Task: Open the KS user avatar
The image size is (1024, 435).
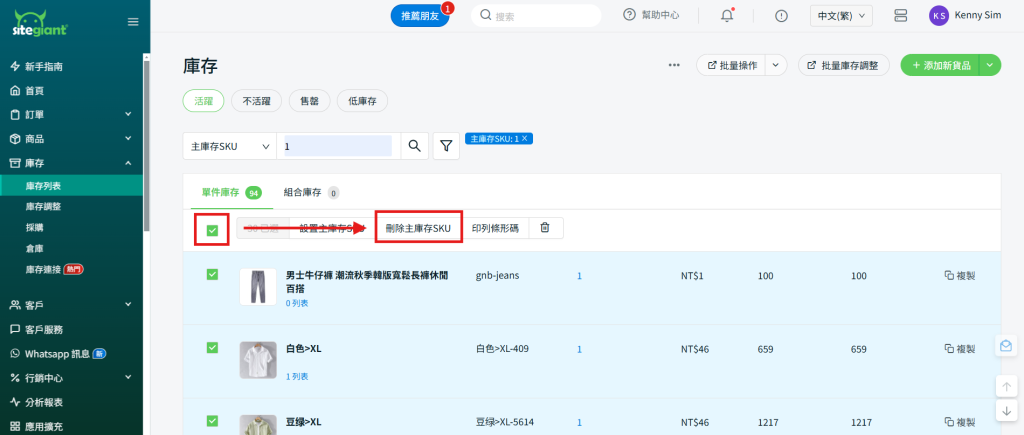Action: coord(938,16)
